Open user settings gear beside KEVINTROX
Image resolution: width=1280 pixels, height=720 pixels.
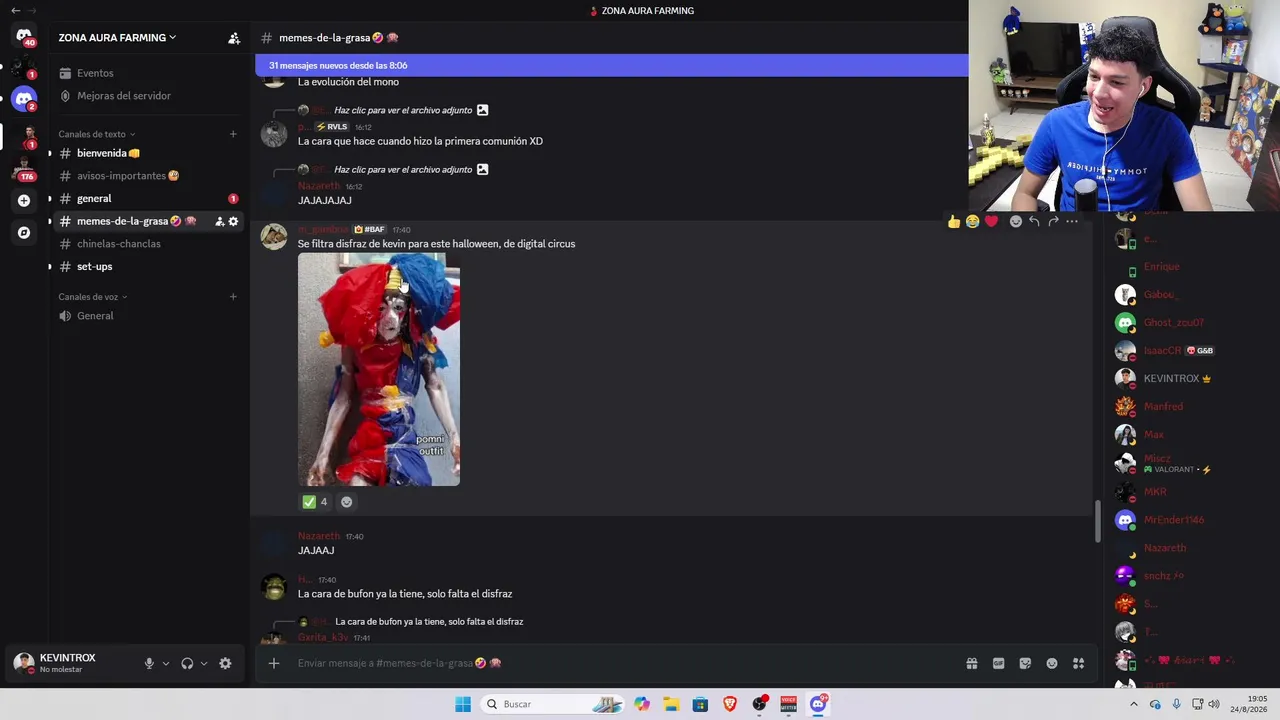point(225,663)
